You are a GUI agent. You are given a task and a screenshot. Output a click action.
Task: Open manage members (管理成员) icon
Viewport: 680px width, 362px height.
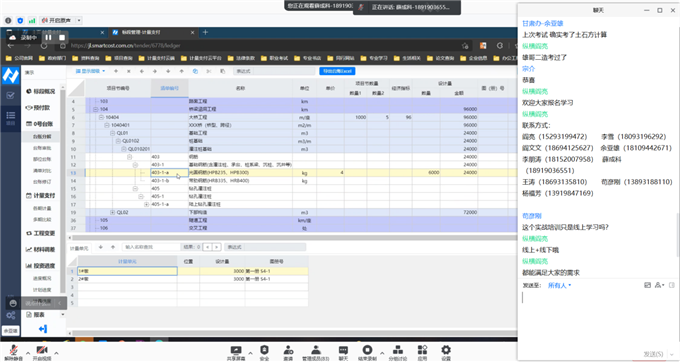[316, 352]
